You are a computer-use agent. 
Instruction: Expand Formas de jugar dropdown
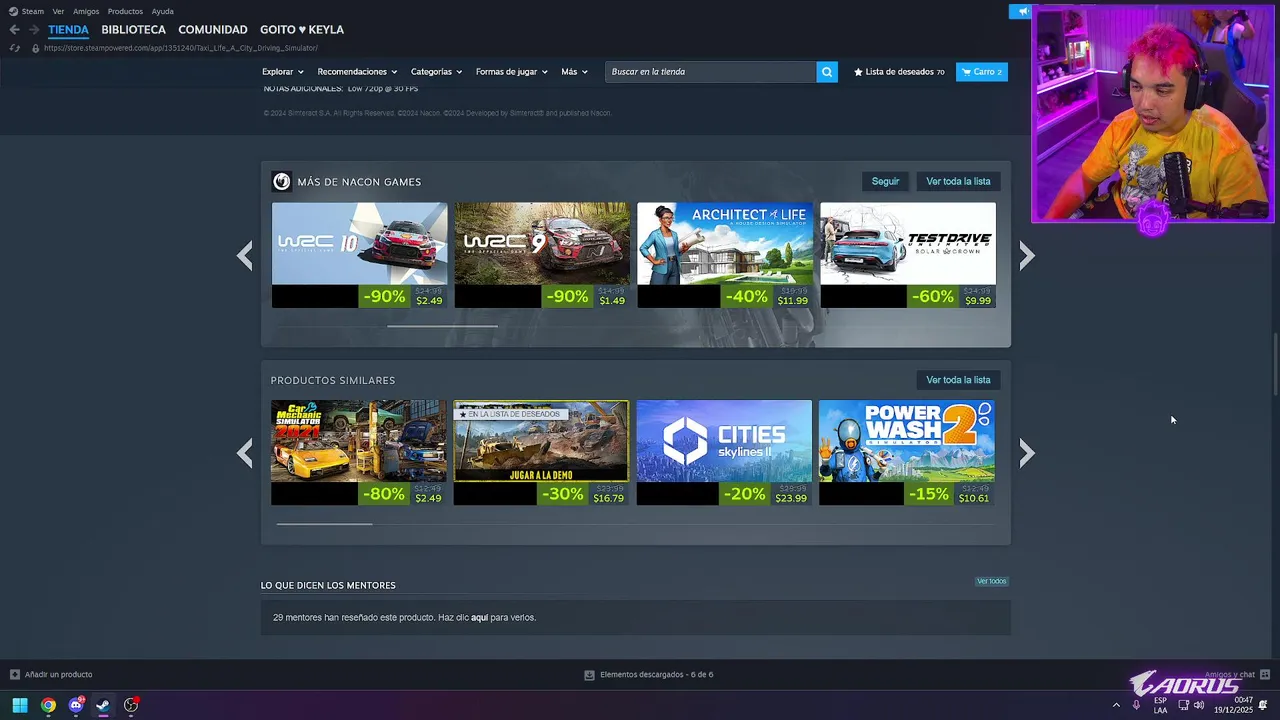[x=512, y=72]
